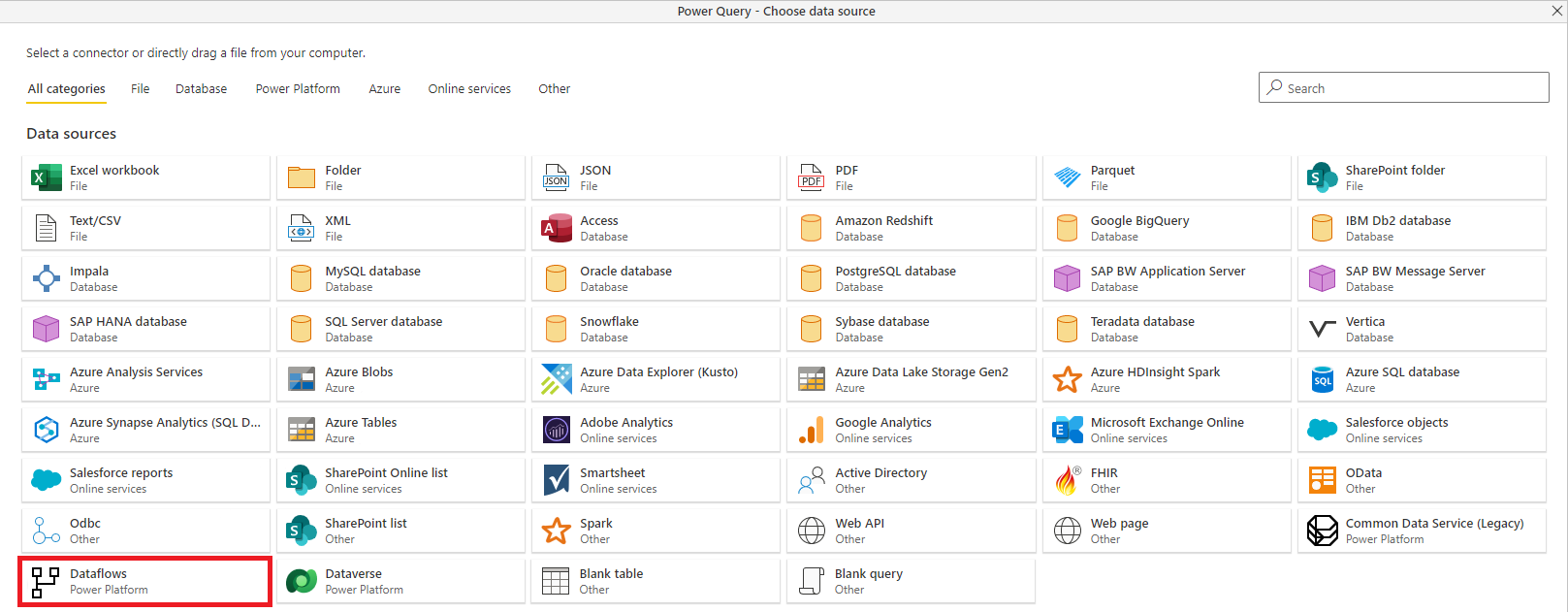Click the XML file icon
This screenshot has width=1568, height=612.
point(302,228)
